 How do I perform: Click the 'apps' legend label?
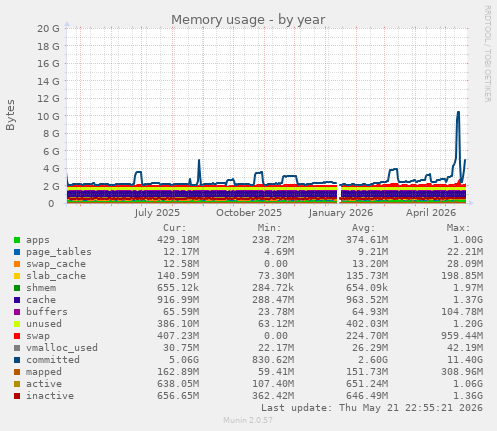pos(38,240)
